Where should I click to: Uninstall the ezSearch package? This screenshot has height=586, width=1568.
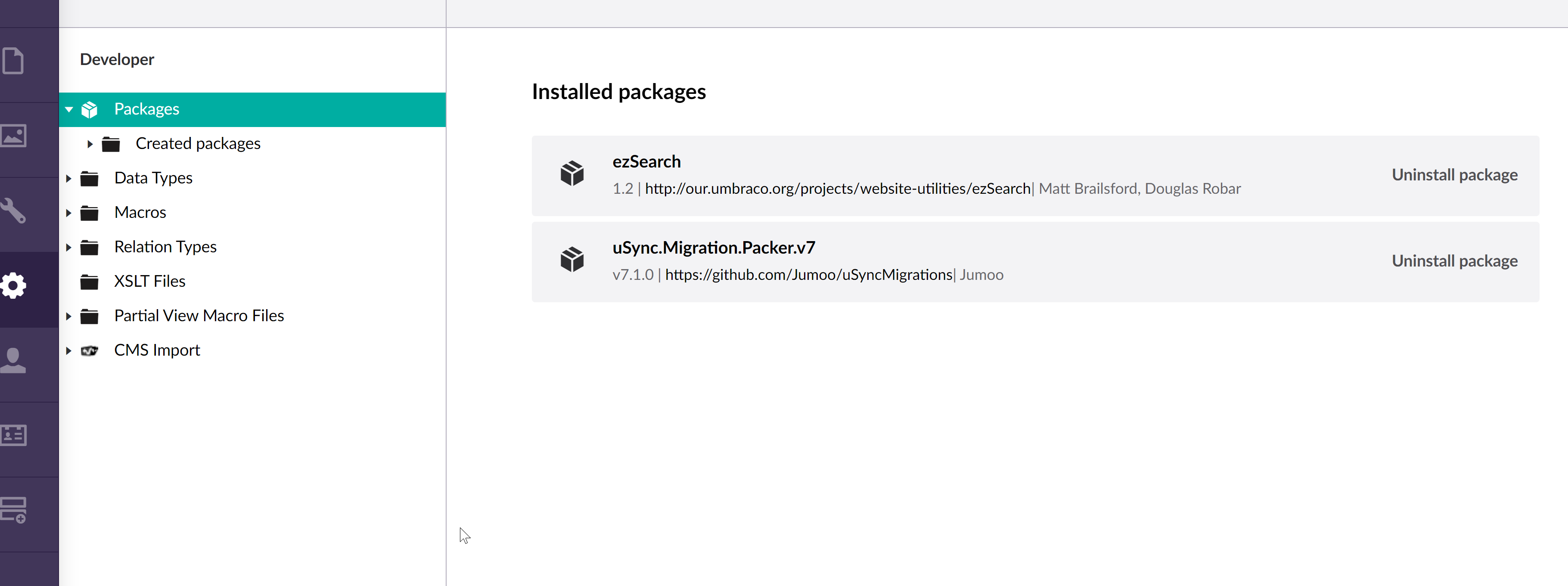[1454, 175]
